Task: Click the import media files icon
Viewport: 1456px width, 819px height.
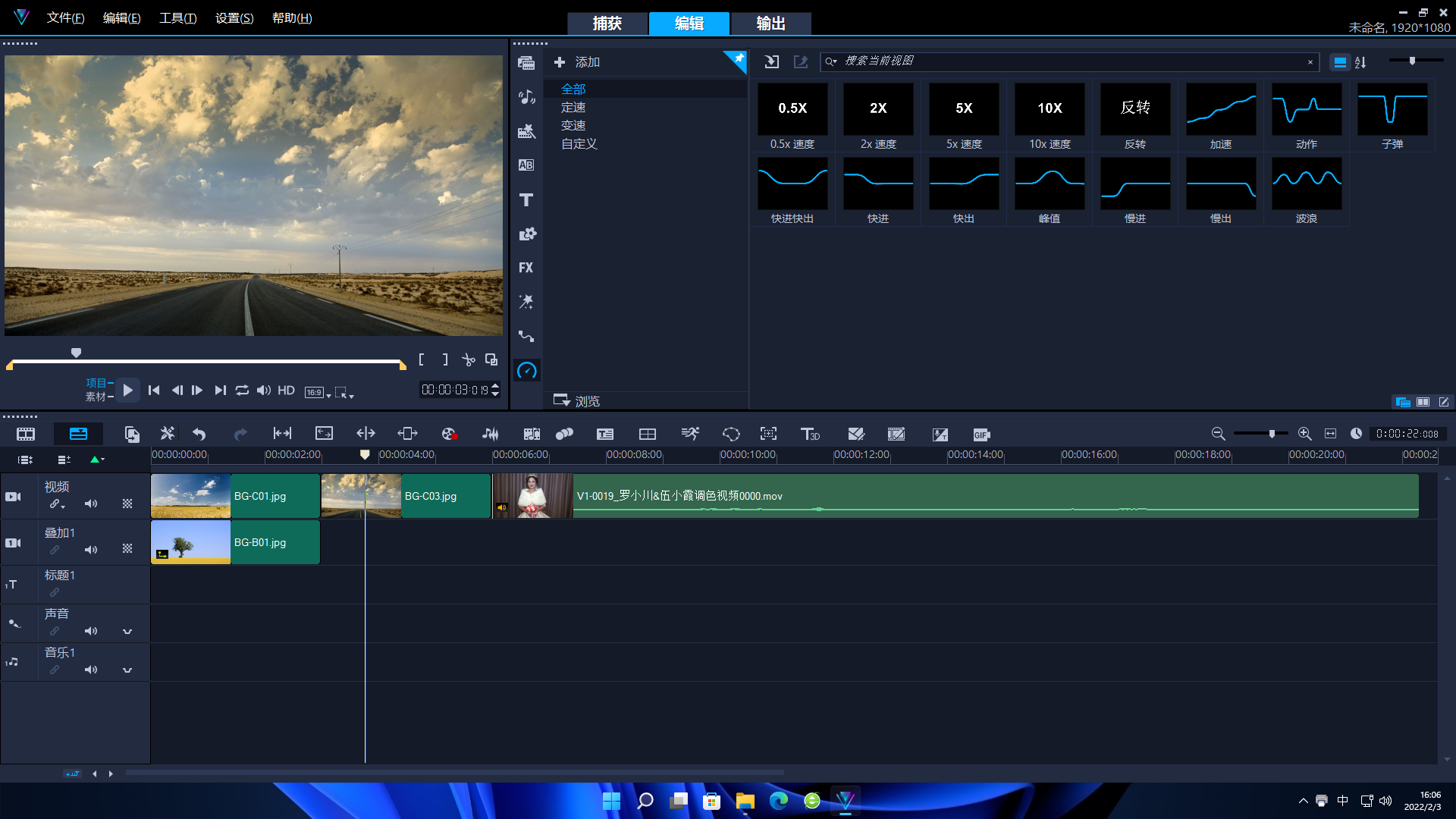Action: click(772, 62)
